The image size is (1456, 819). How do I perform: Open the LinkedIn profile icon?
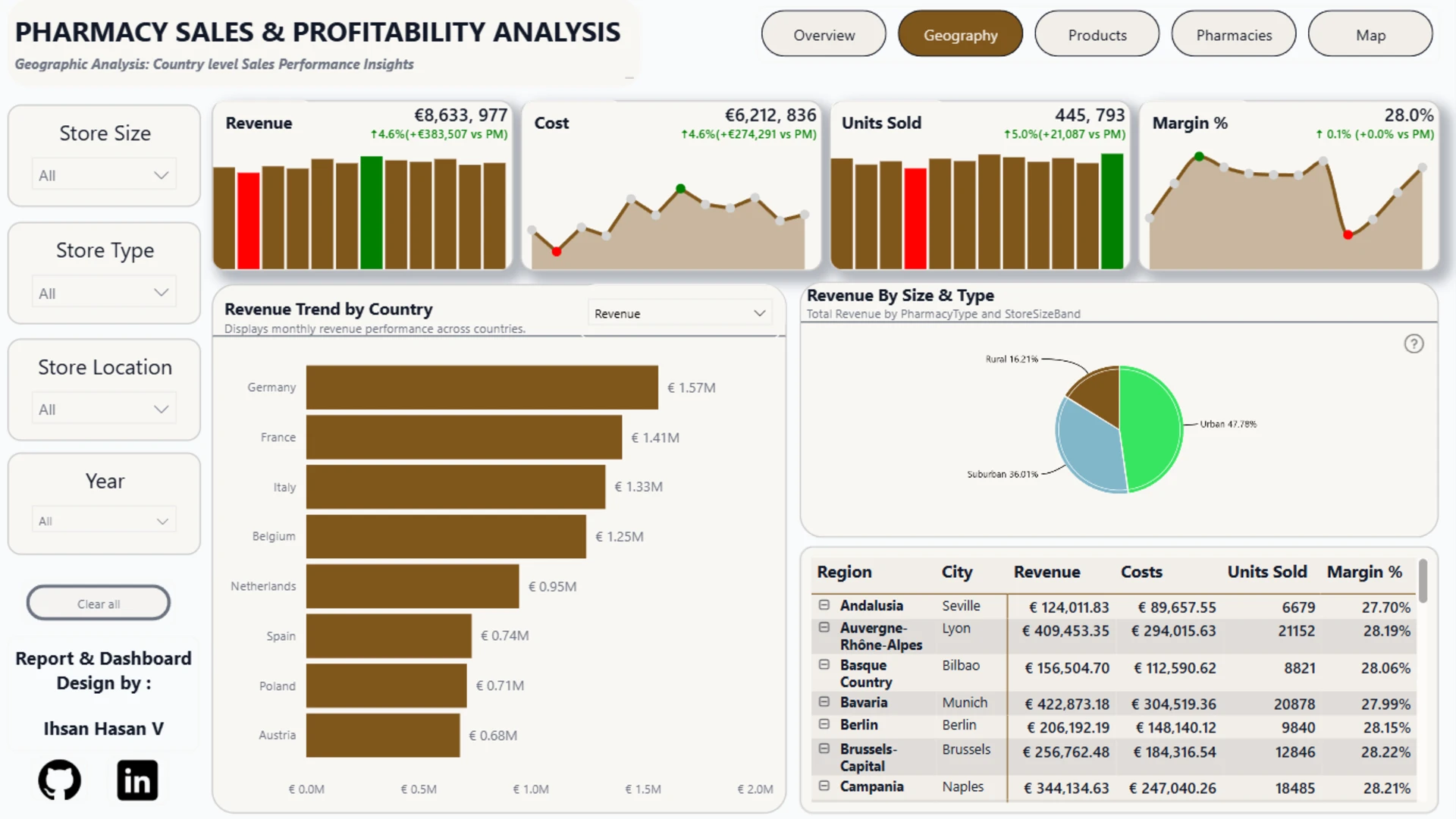tap(137, 780)
